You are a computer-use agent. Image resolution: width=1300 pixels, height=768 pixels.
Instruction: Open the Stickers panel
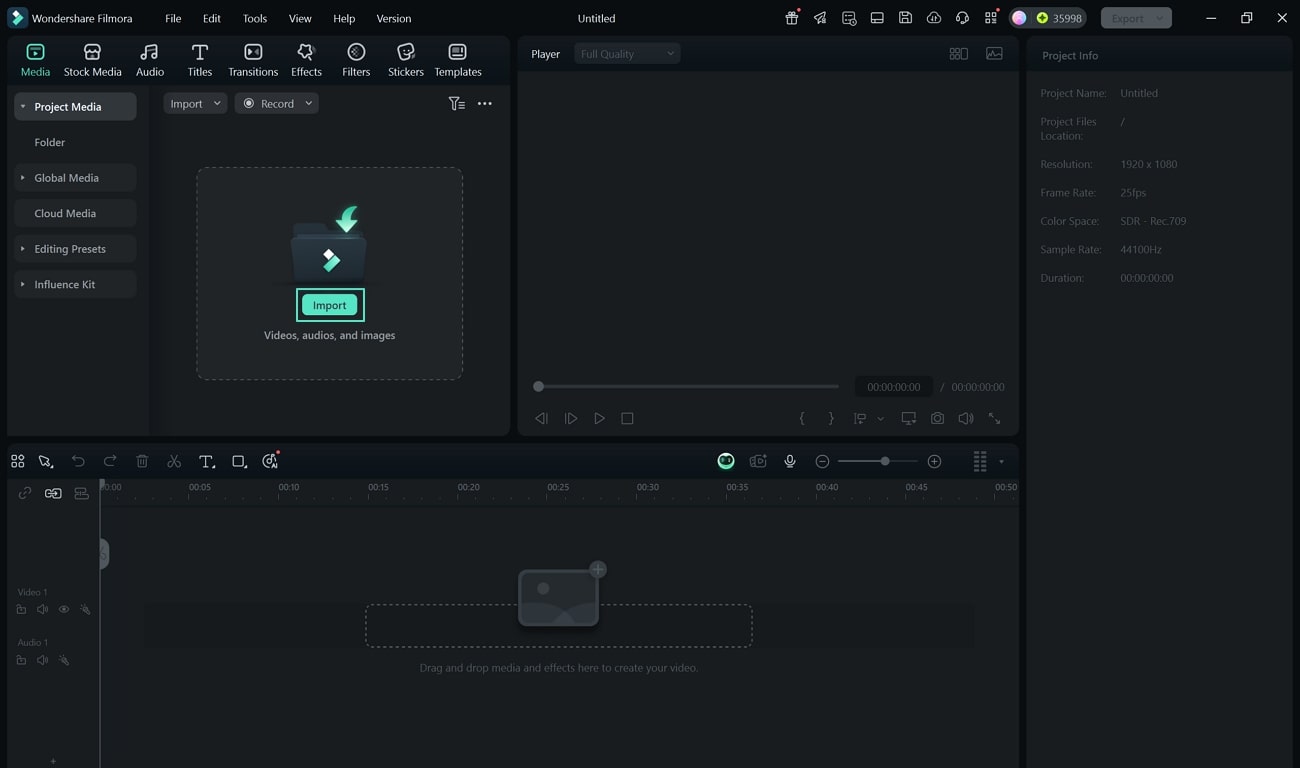405,60
